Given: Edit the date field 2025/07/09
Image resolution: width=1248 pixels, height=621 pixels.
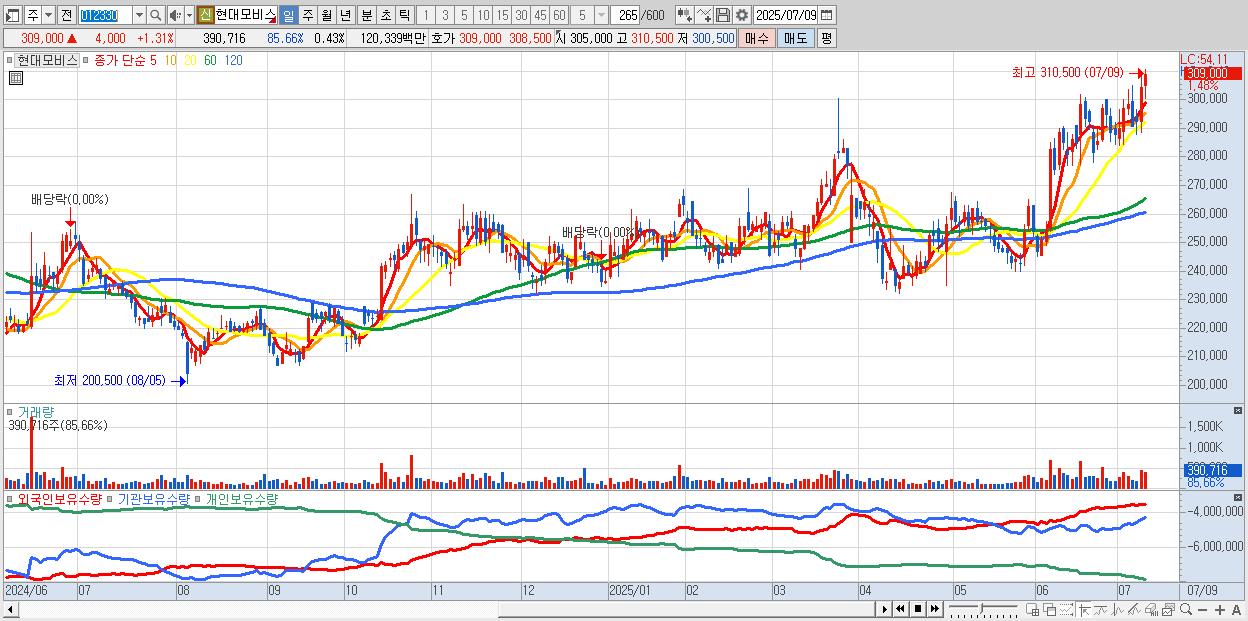Looking at the screenshot, I should coord(786,15).
